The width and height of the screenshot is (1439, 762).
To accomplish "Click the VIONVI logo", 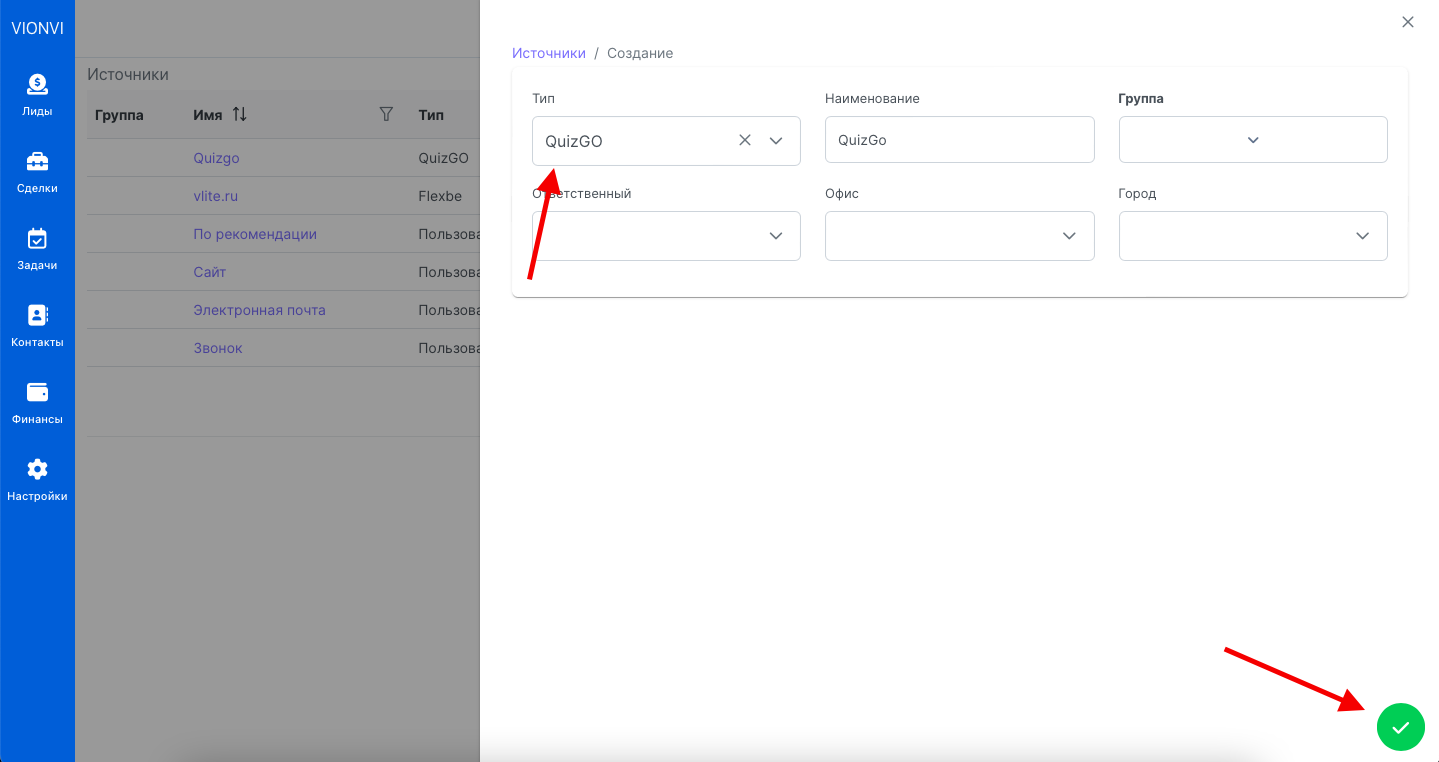I will [x=37, y=28].
